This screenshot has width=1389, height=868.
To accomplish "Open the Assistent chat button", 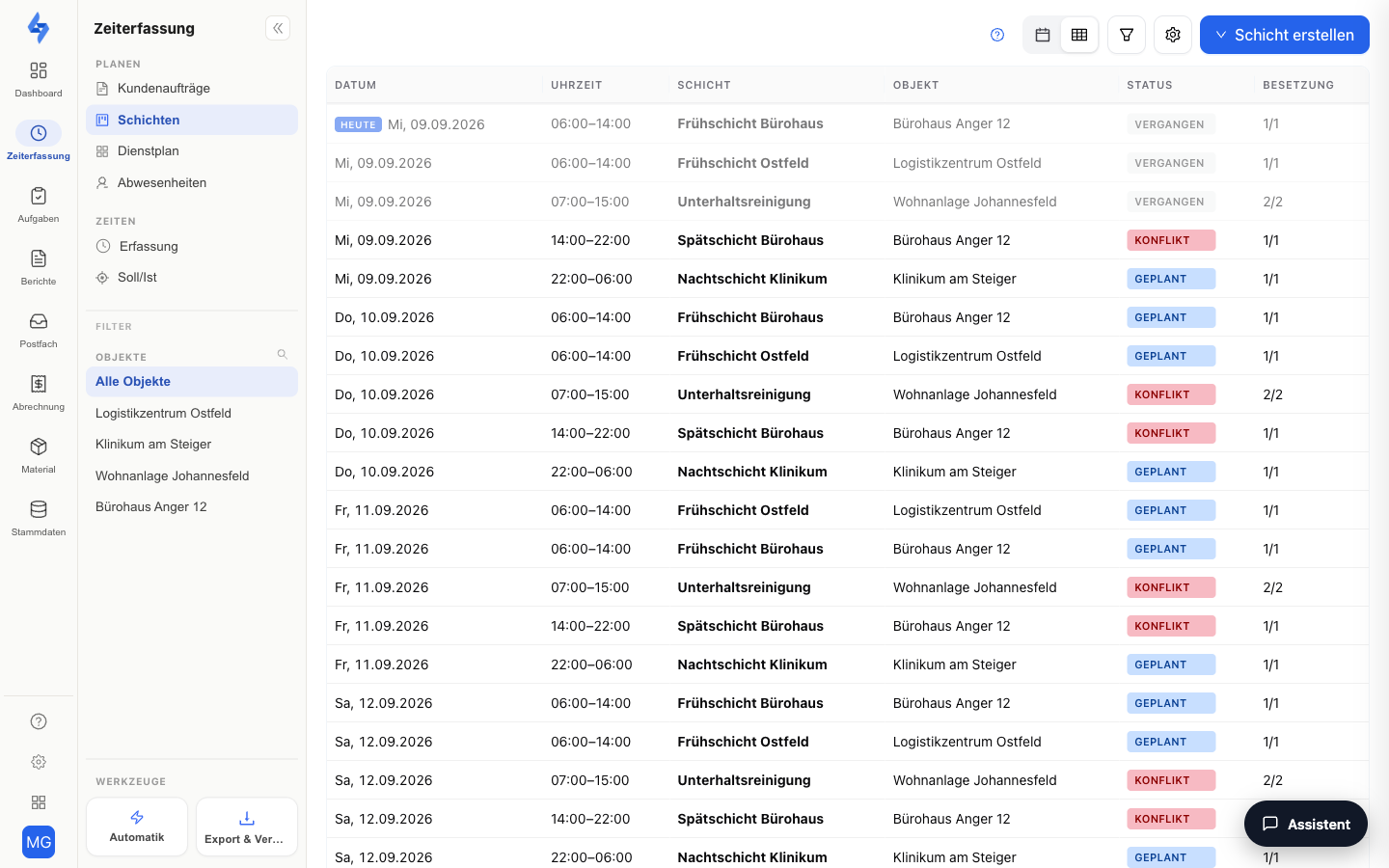I will [x=1306, y=824].
